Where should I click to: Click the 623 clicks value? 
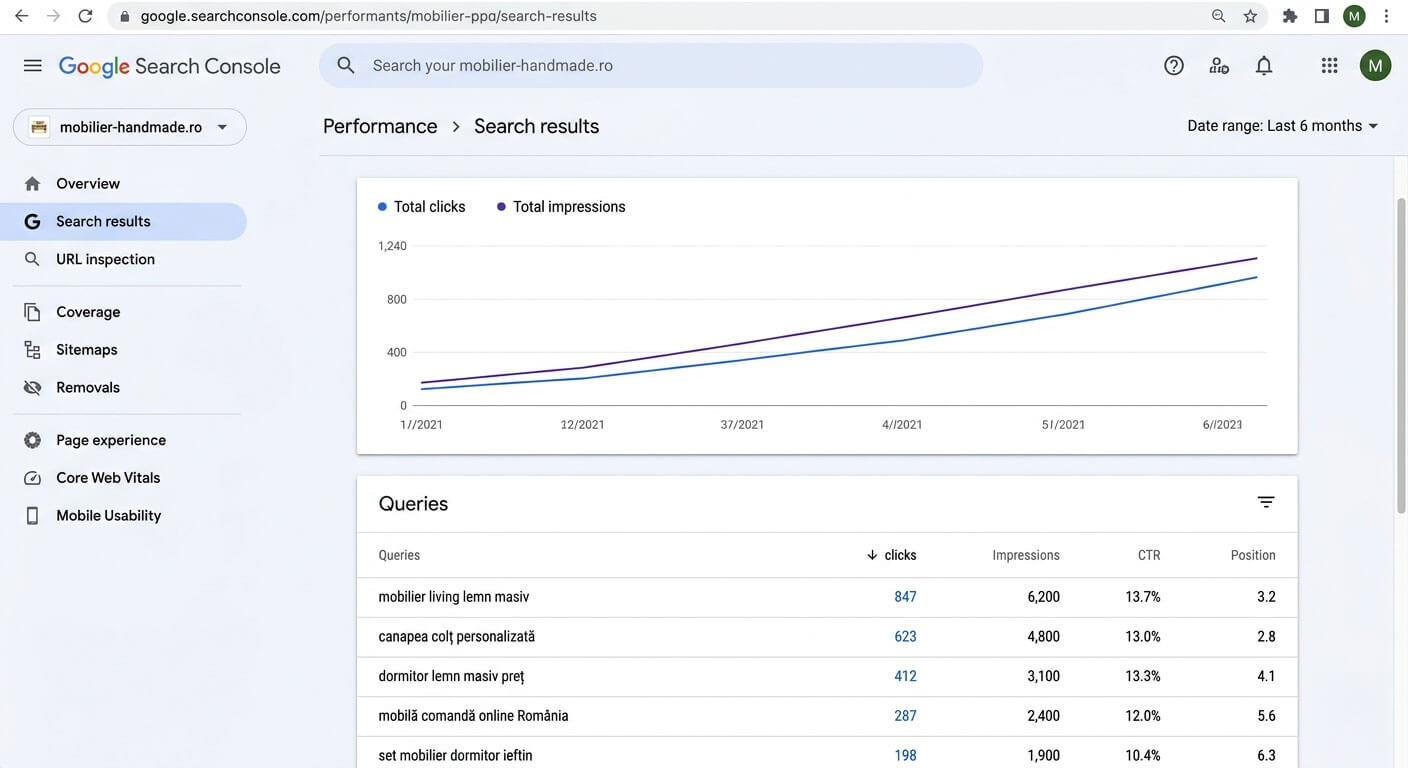pos(905,637)
